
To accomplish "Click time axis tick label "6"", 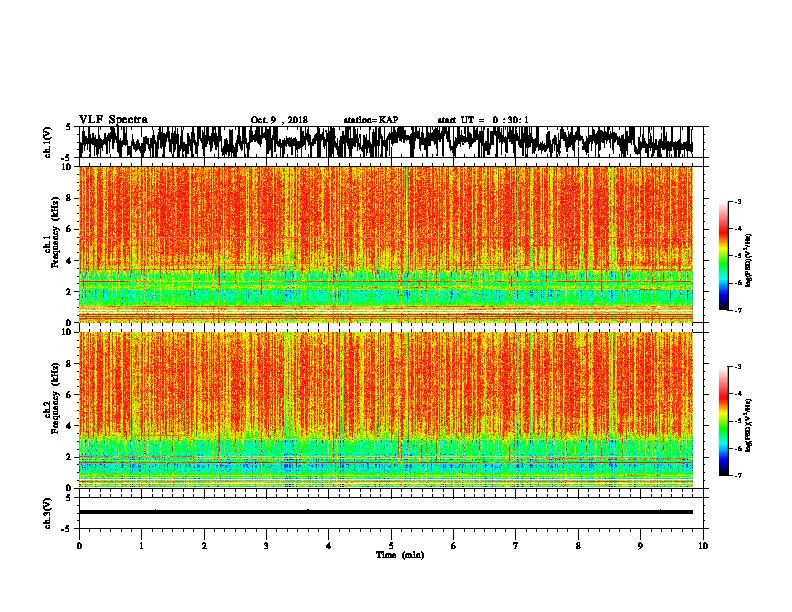I will point(453,546).
